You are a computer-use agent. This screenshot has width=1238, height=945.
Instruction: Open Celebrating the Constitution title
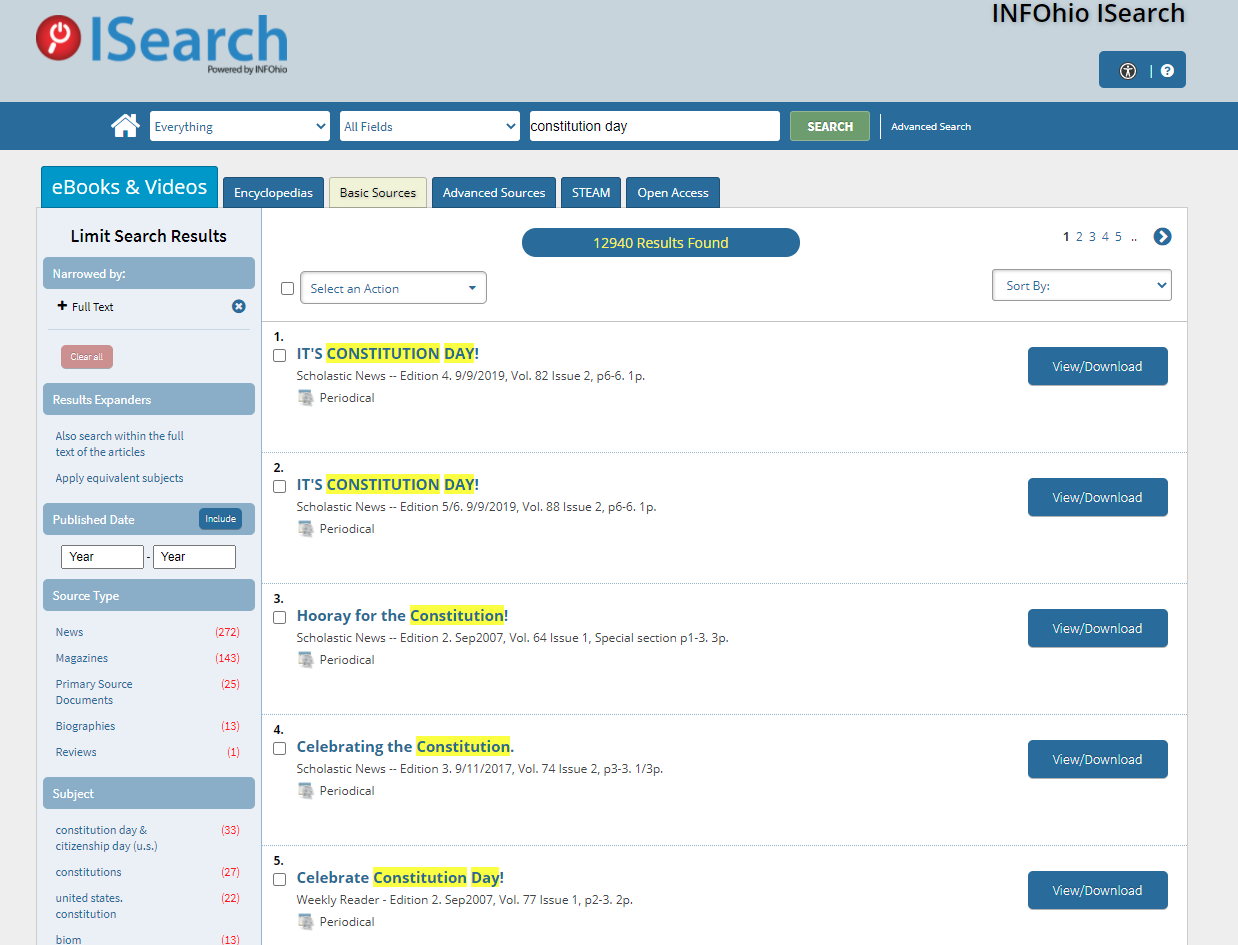pyautogui.click(x=406, y=746)
